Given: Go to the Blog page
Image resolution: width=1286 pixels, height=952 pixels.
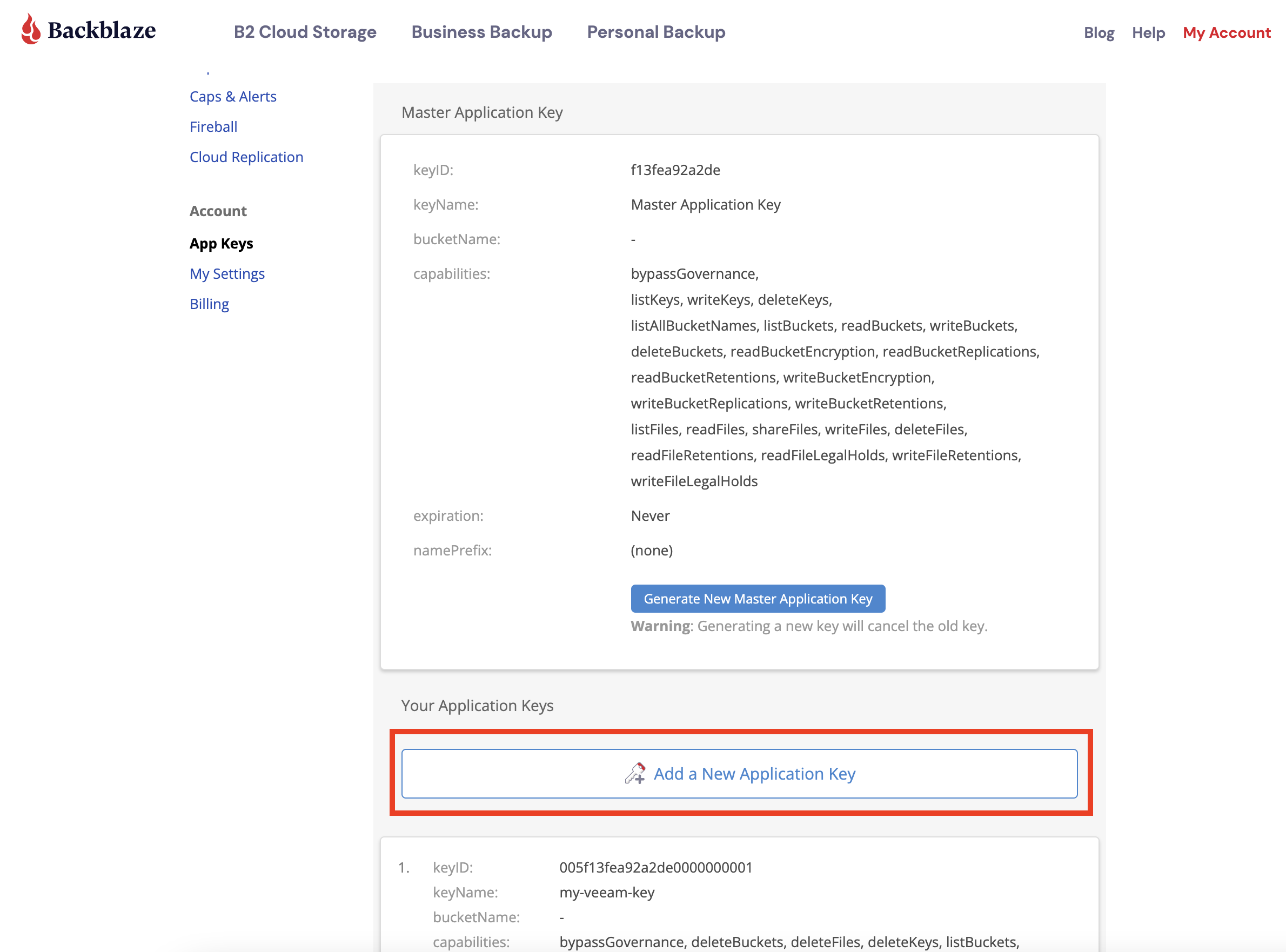Looking at the screenshot, I should (1099, 33).
